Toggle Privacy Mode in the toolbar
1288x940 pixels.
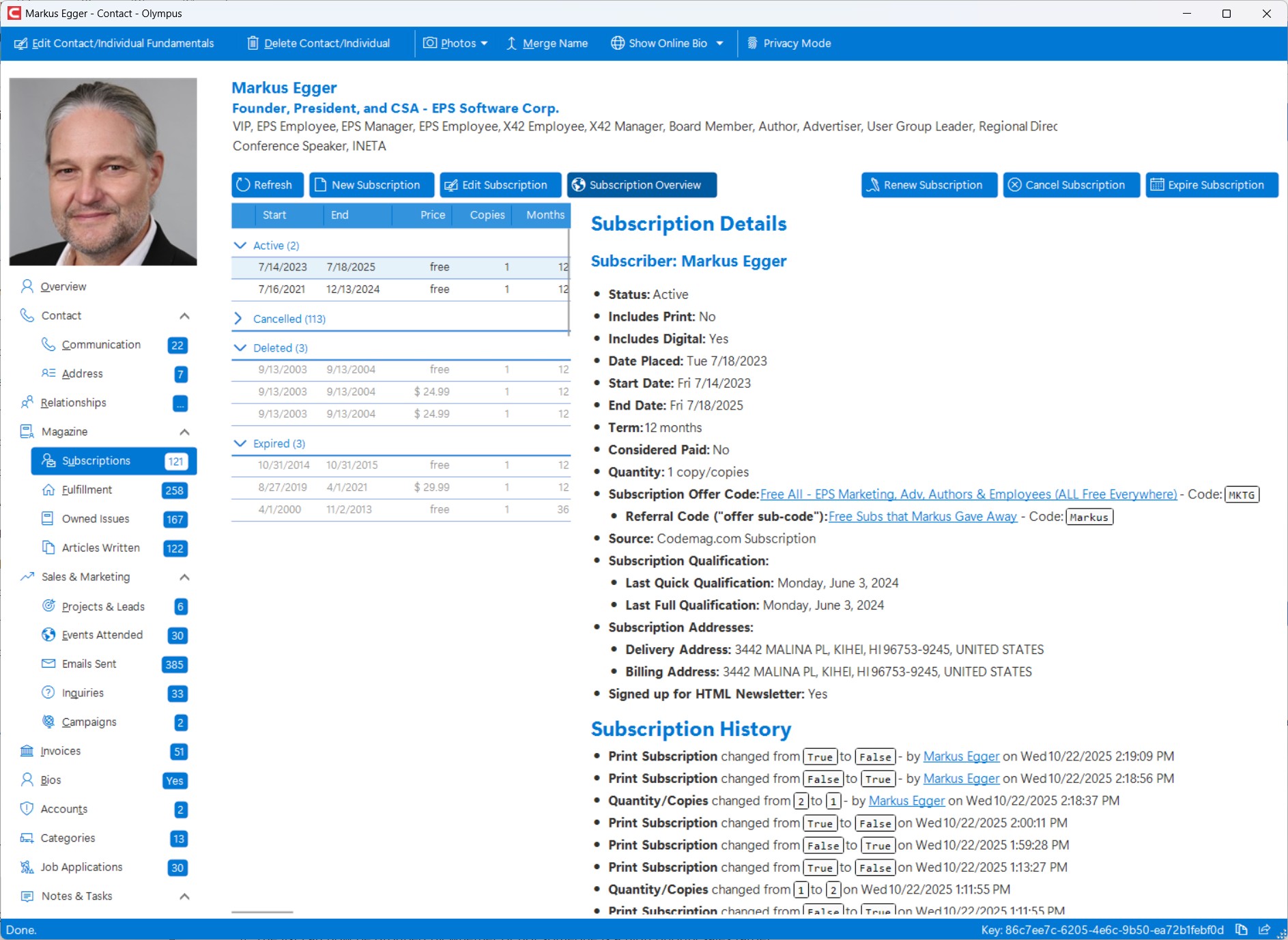[x=788, y=43]
